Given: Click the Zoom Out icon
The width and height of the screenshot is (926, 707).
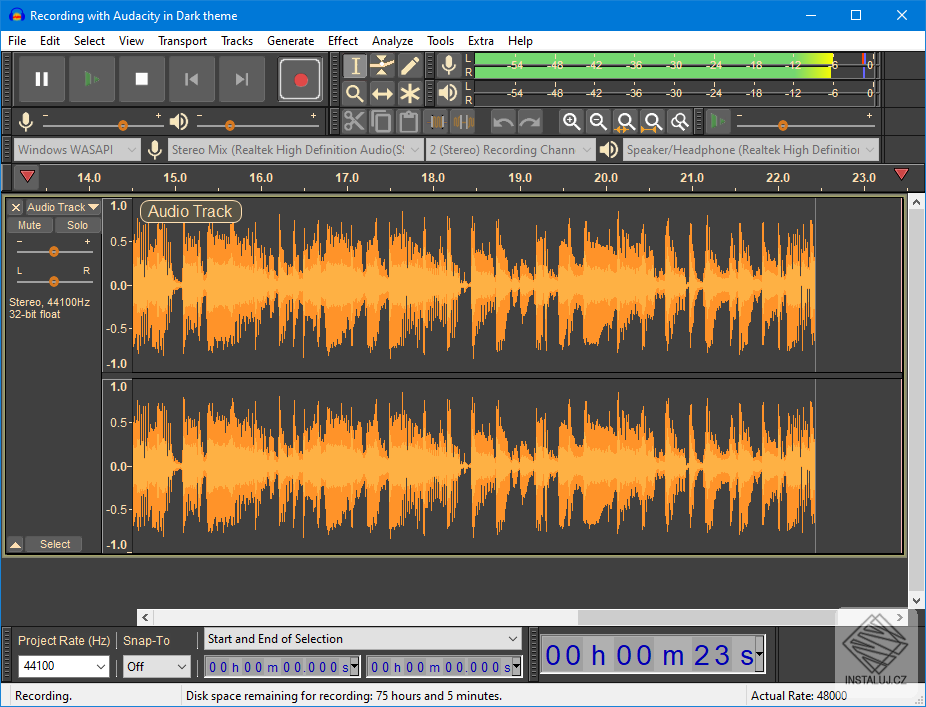Looking at the screenshot, I should tap(598, 122).
